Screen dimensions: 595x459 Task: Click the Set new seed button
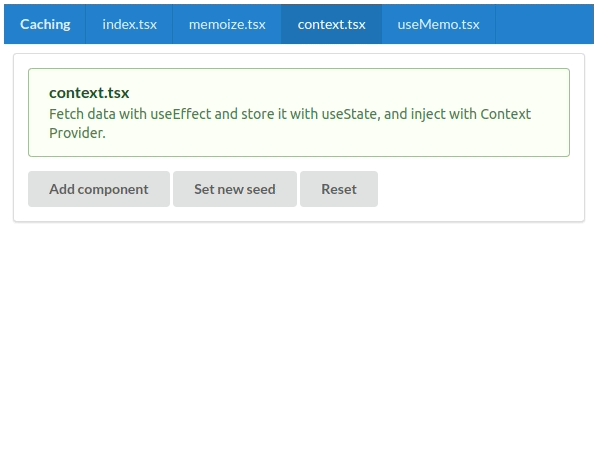(235, 189)
